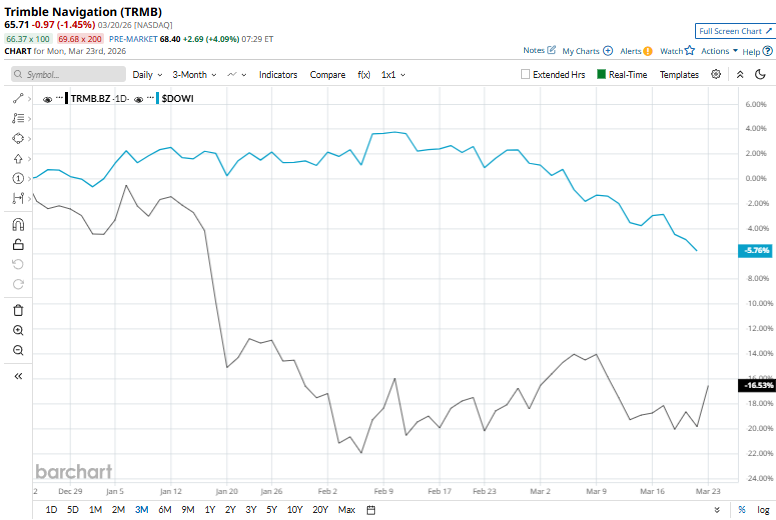
Task: Change the chart type dropdown
Action: [x=237, y=75]
